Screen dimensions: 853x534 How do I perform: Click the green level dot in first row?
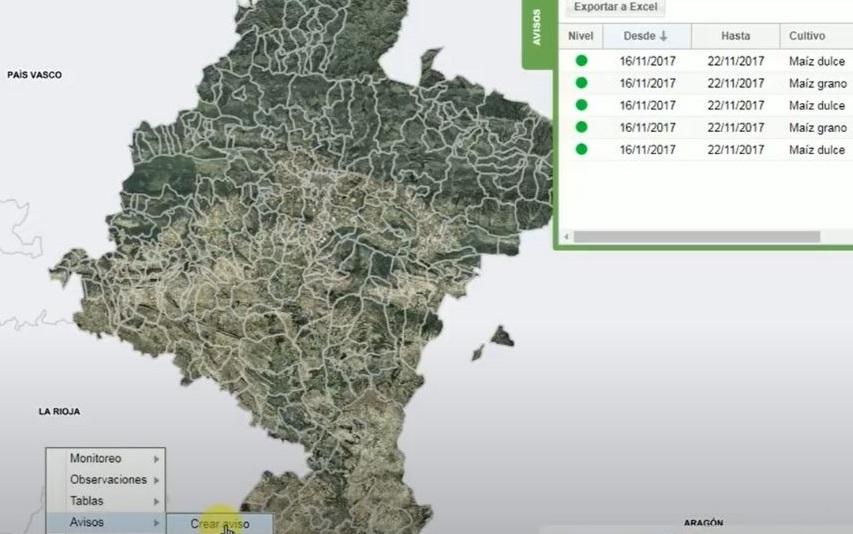(581, 61)
